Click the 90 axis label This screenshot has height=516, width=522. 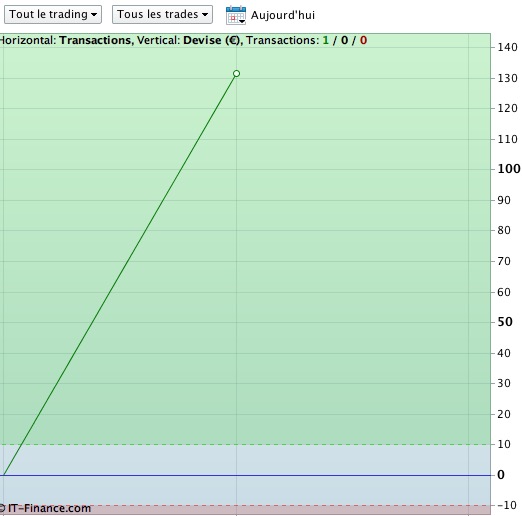pyautogui.click(x=504, y=200)
